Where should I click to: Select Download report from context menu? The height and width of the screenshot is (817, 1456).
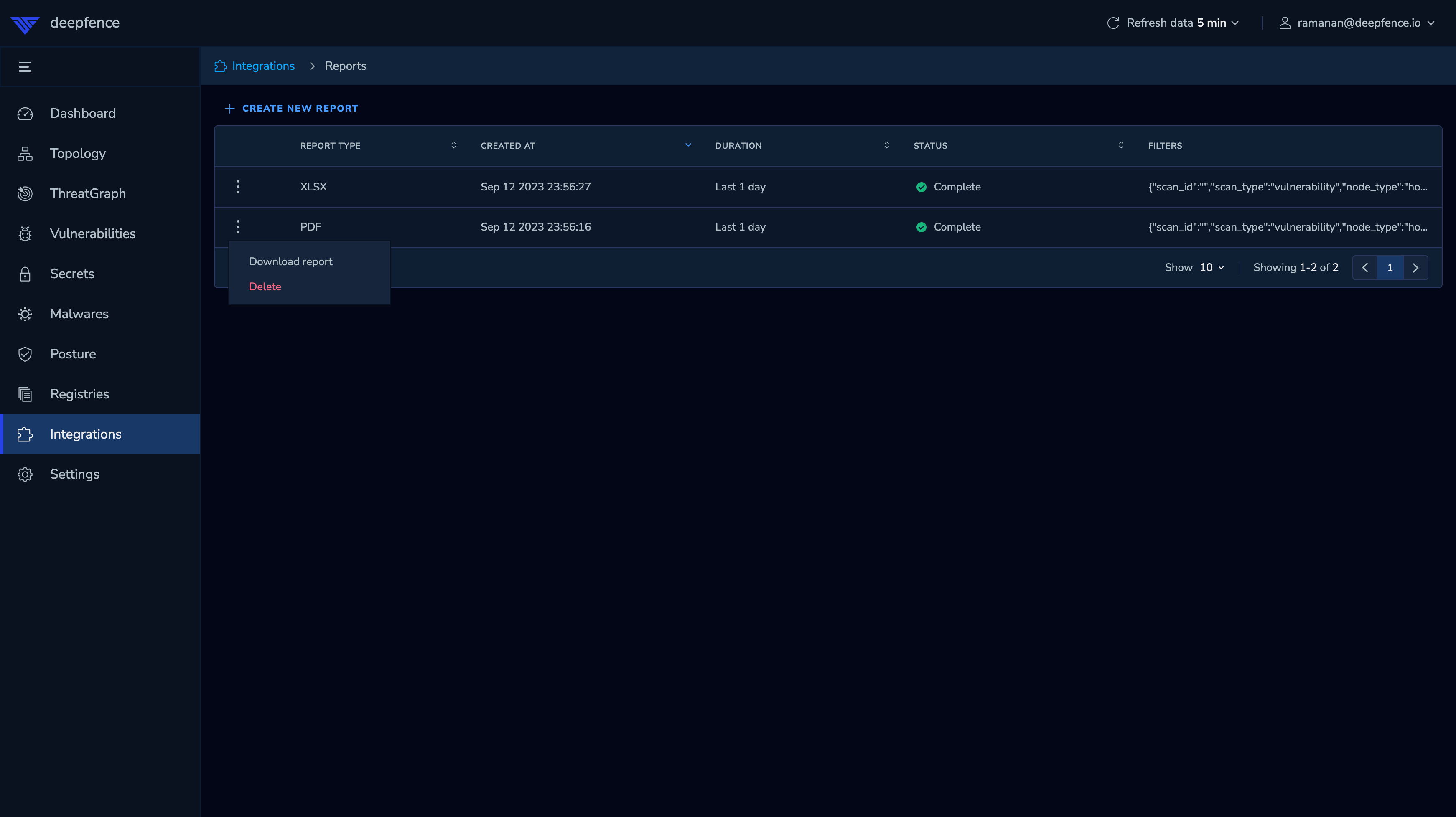tap(290, 261)
